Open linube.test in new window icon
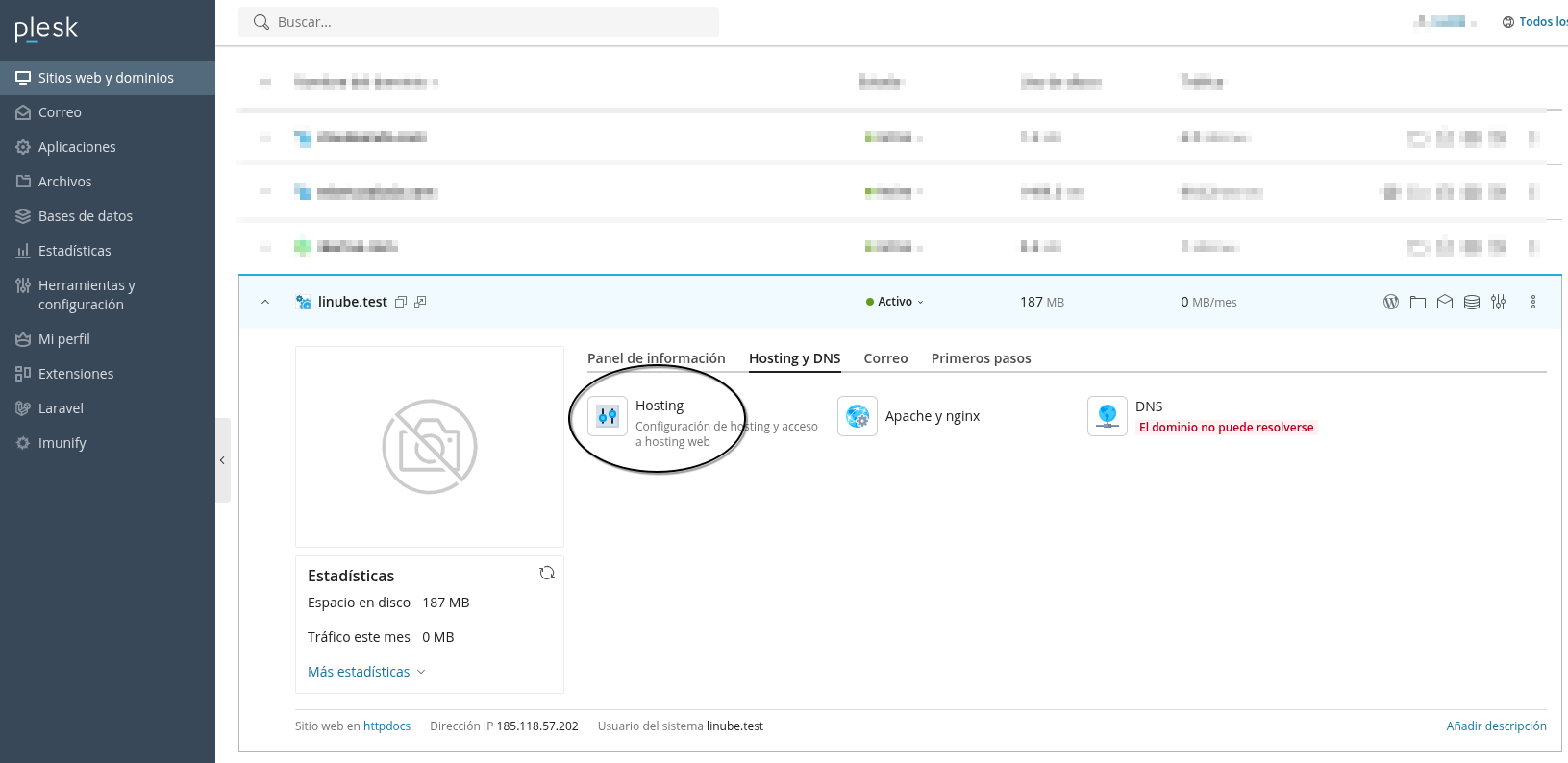Screen dimensions: 1568x763 click(420, 302)
